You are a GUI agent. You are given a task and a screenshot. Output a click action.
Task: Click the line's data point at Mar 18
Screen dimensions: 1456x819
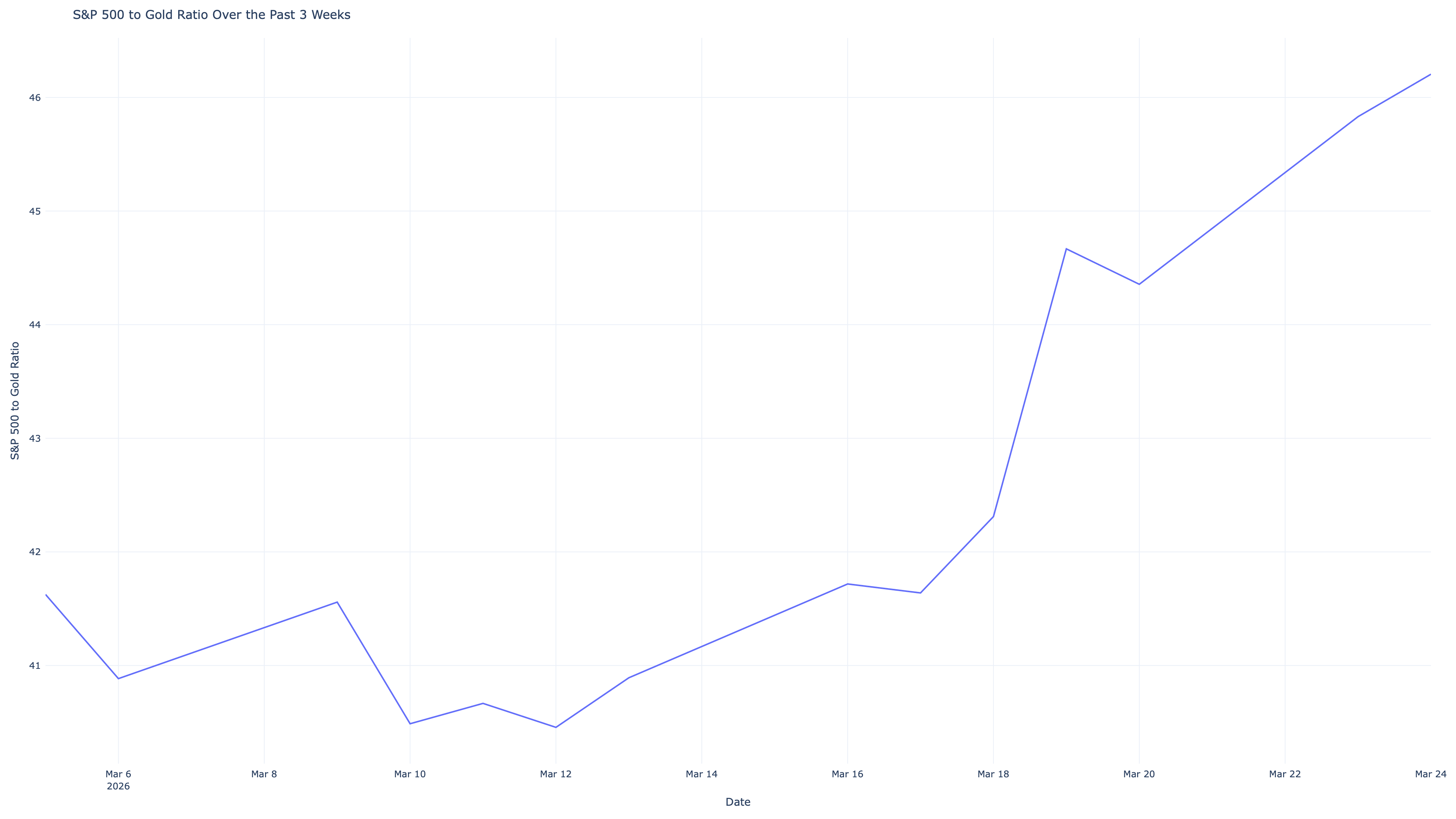click(993, 516)
